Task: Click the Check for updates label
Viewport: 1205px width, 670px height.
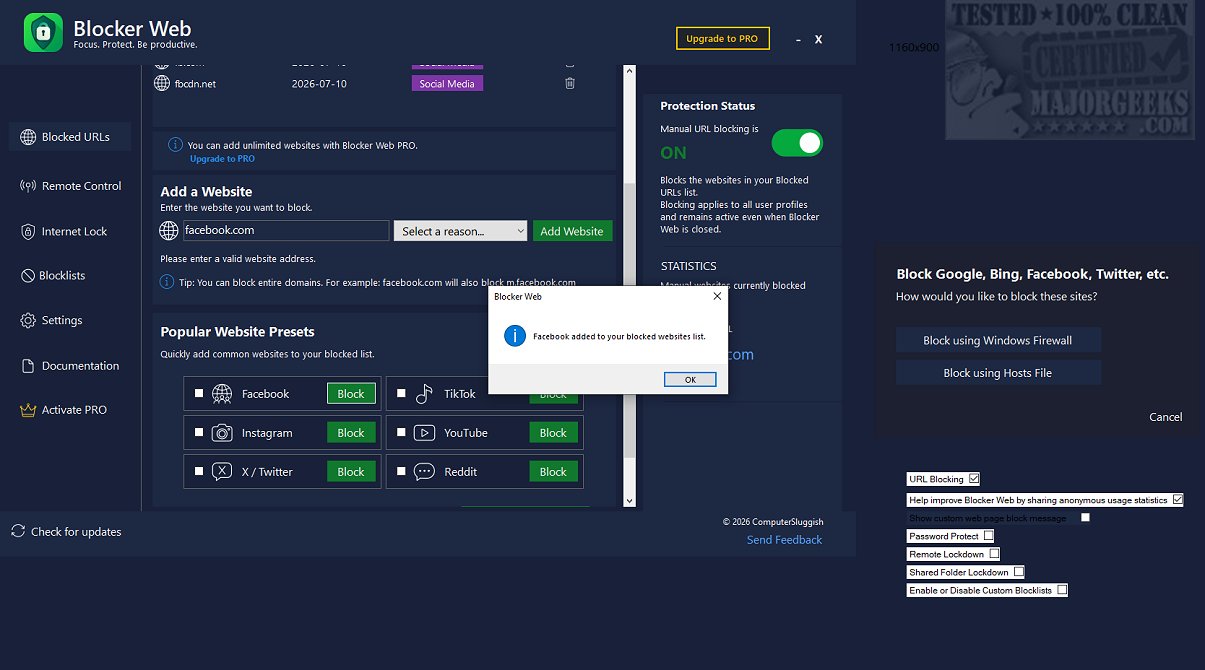Action: 76,532
